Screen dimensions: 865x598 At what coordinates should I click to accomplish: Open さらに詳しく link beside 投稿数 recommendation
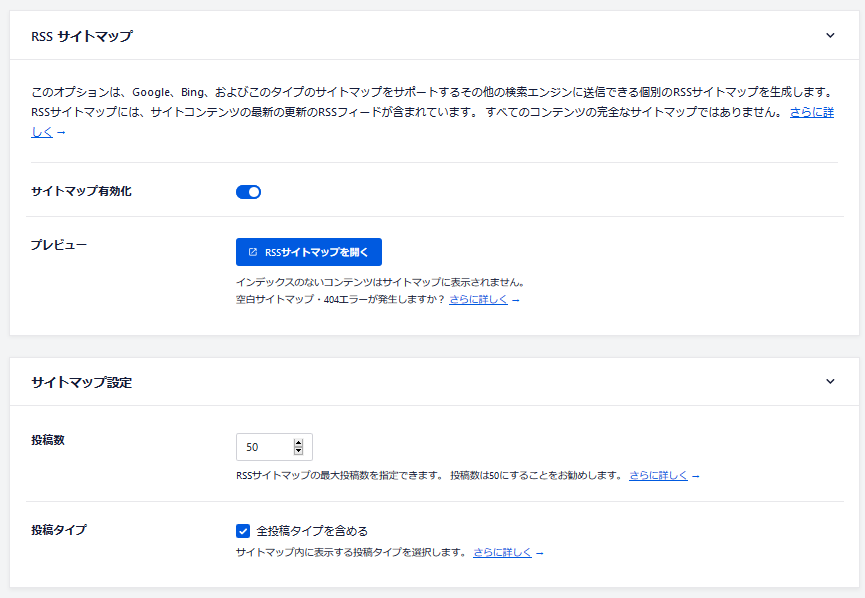coord(658,475)
